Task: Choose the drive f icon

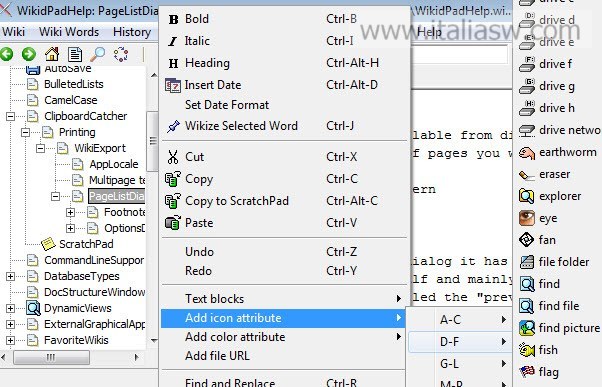Action: click(x=546, y=64)
